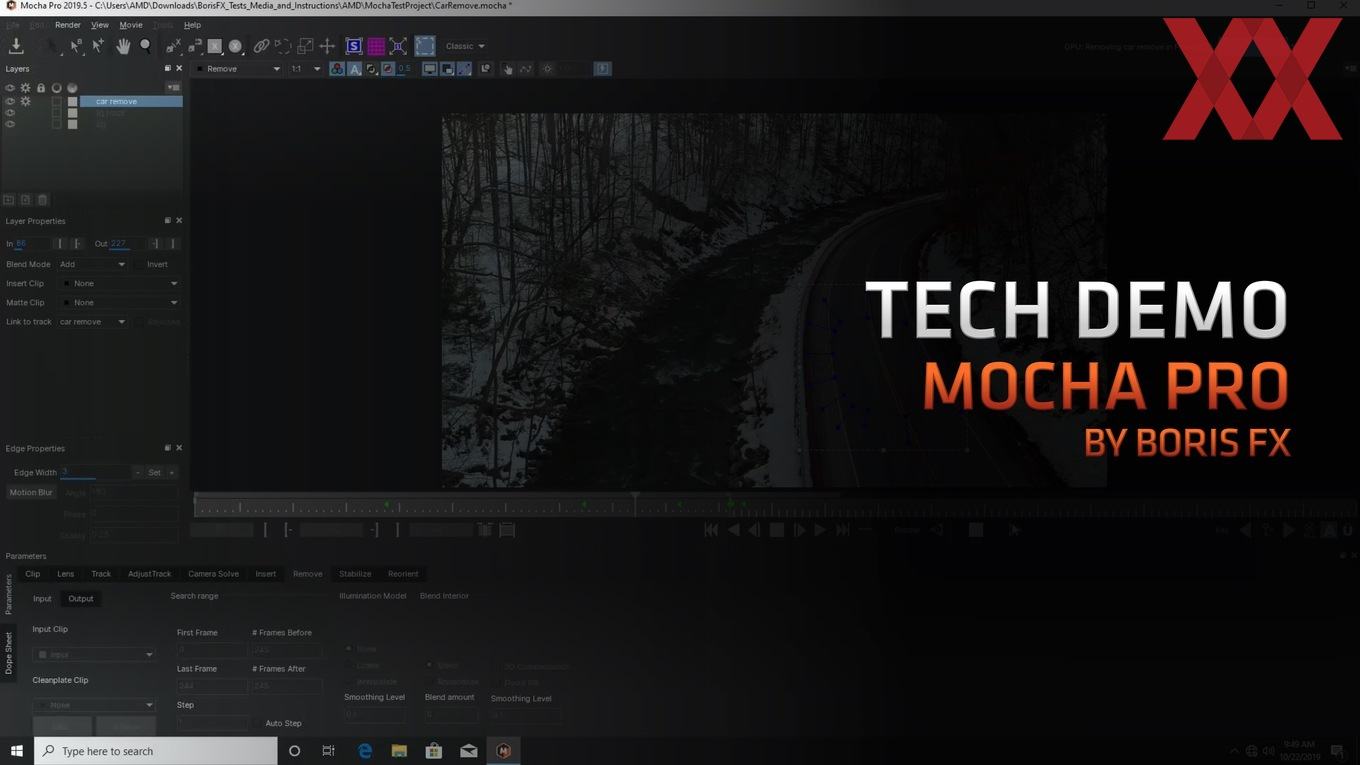This screenshot has height=765, width=1360.
Task: Toggle the Alpha channel A icon
Action: tap(354, 69)
